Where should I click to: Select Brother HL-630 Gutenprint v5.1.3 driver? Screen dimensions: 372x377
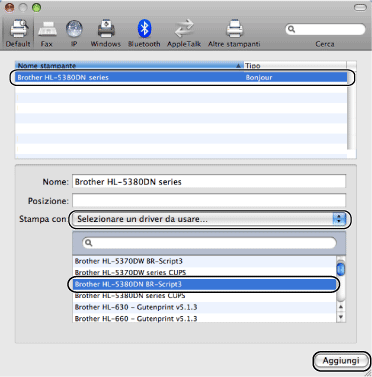pyautogui.click(x=204, y=307)
